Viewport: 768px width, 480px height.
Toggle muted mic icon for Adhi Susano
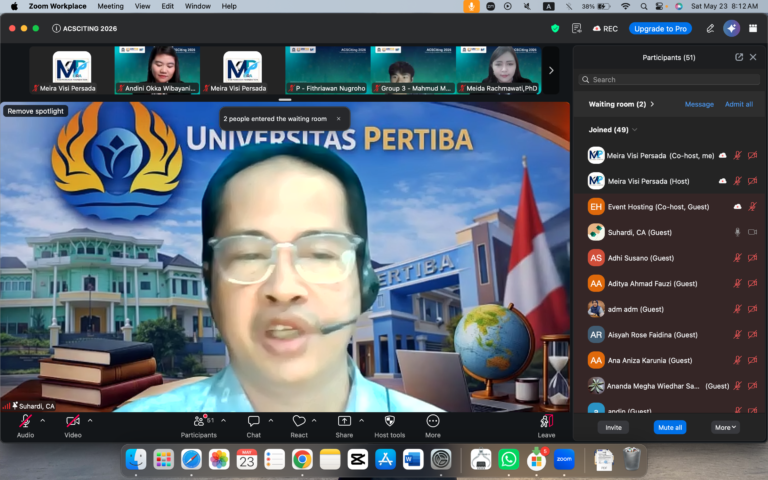pos(737,258)
